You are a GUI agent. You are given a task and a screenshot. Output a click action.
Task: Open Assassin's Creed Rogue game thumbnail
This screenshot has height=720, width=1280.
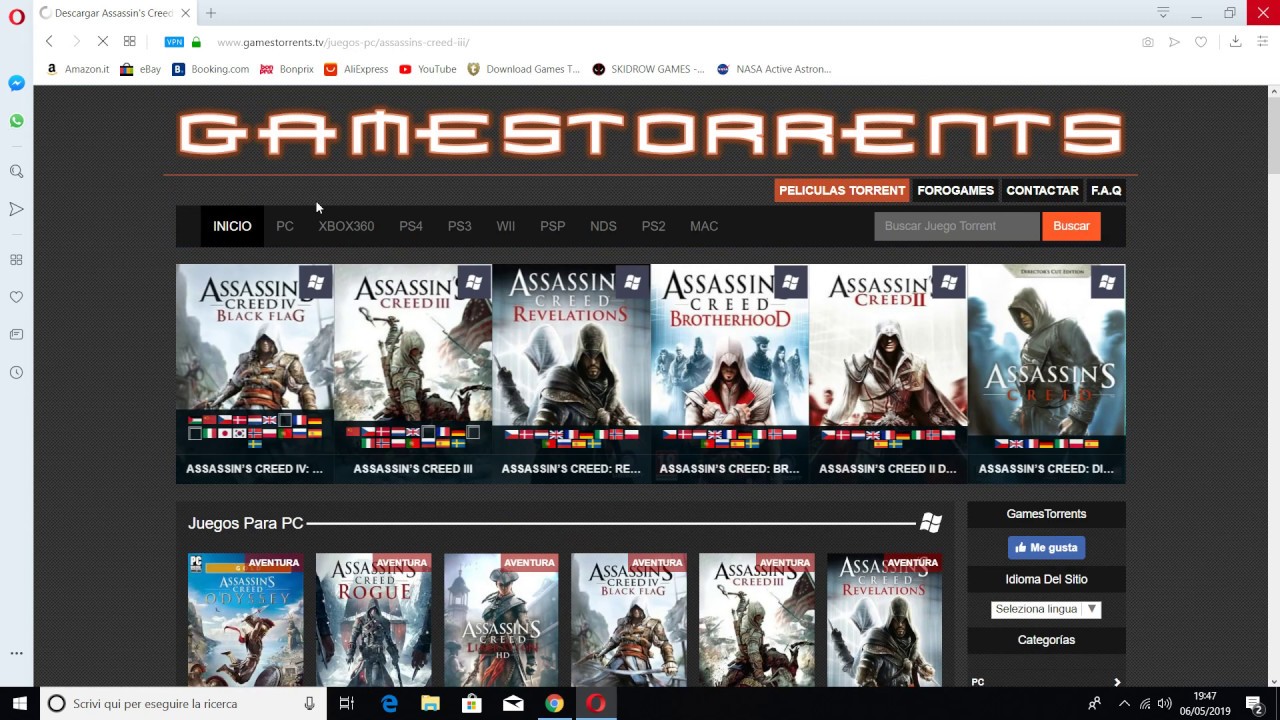coord(374,620)
